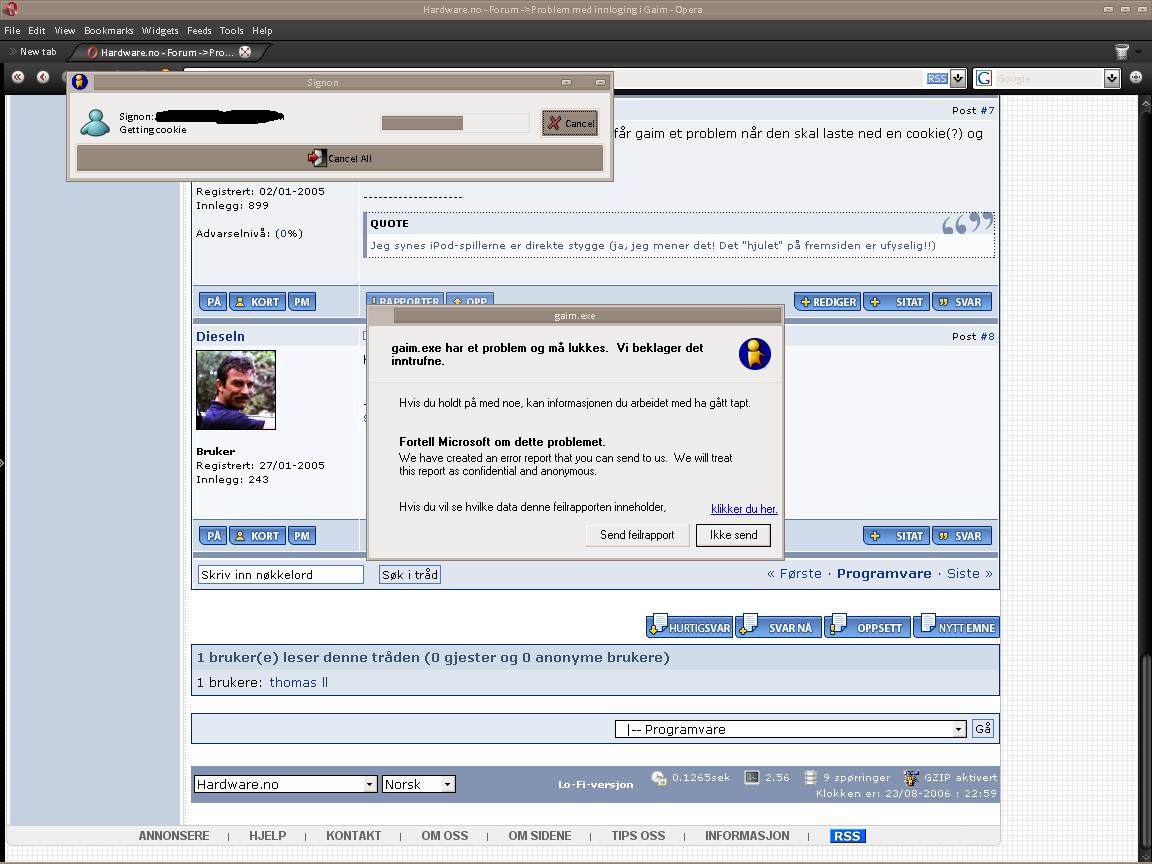Open the Feeds menu

(x=199, y=30)
